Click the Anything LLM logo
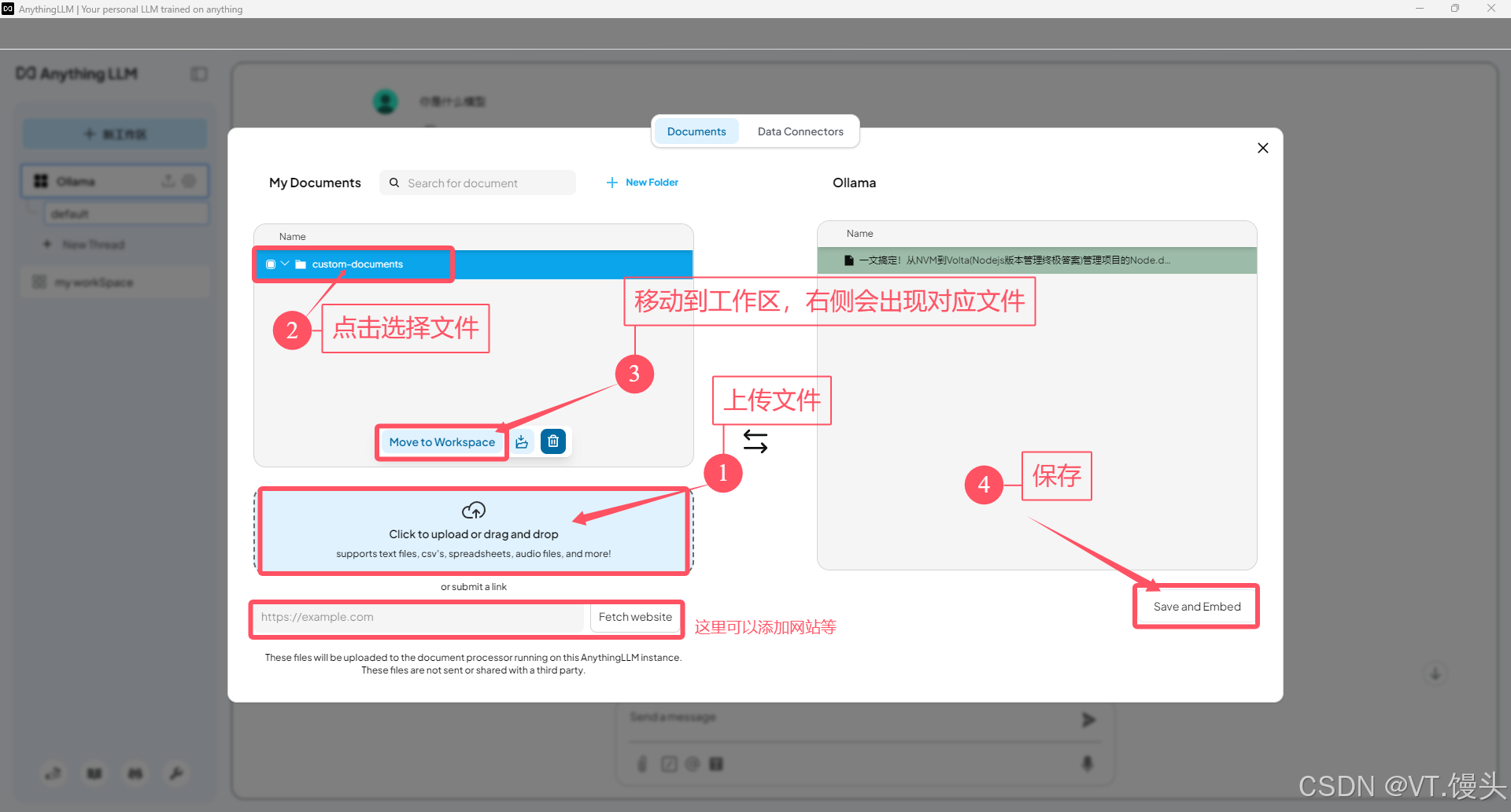This screenshot has height=812, width=1511. [77, 74]
